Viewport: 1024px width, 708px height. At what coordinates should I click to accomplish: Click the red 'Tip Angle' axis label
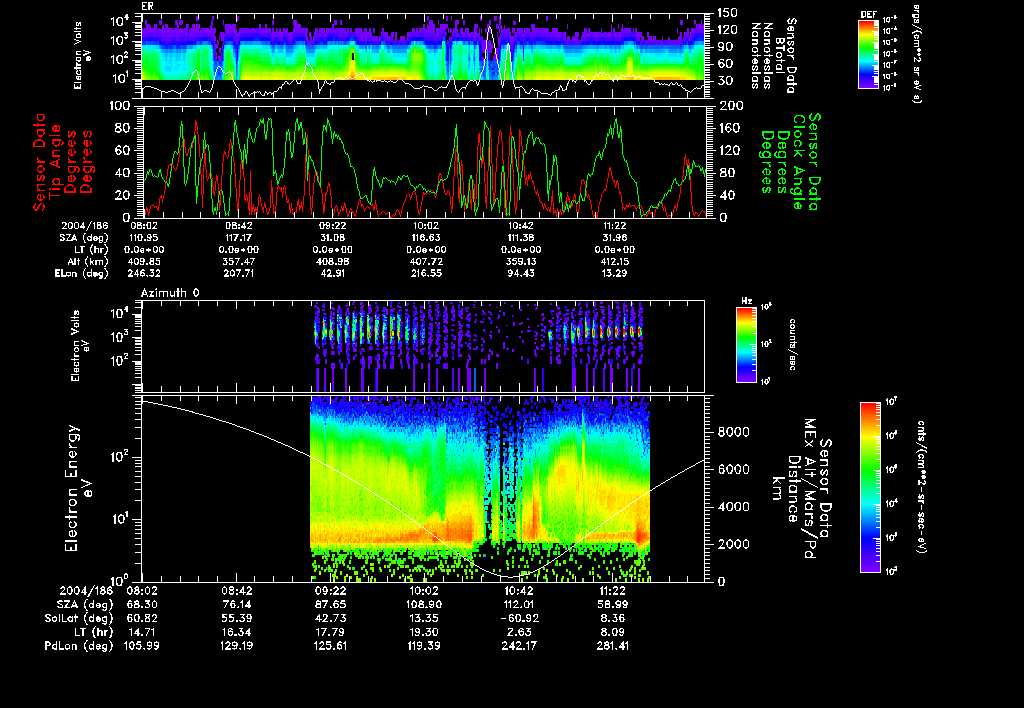[56, 161]
